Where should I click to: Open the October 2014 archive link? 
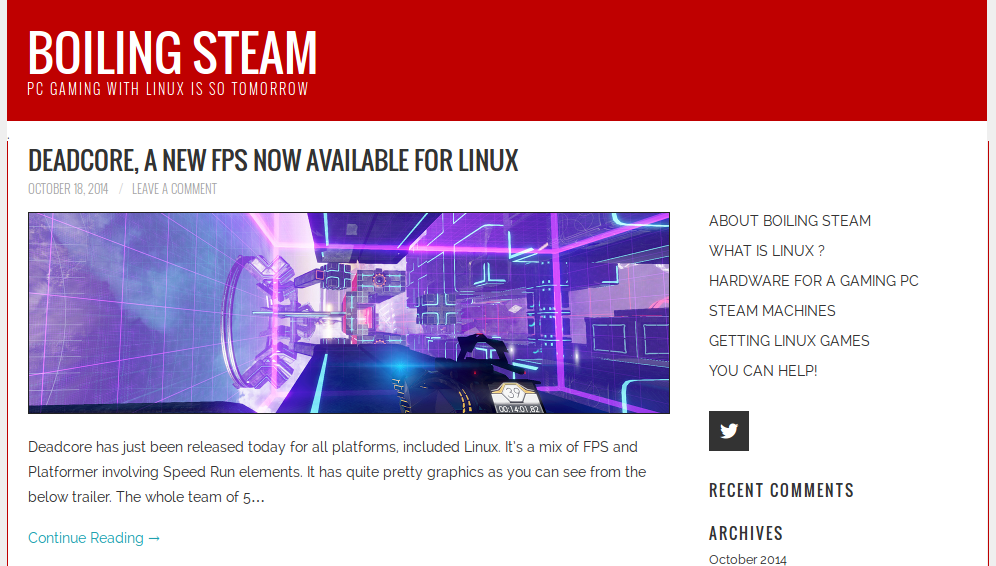(x=747, y=559)
